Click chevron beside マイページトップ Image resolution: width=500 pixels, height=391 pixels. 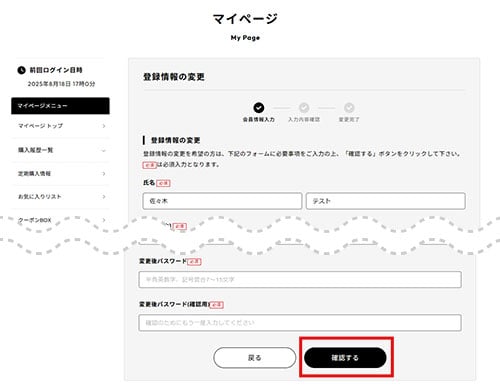tap(104, 126)
